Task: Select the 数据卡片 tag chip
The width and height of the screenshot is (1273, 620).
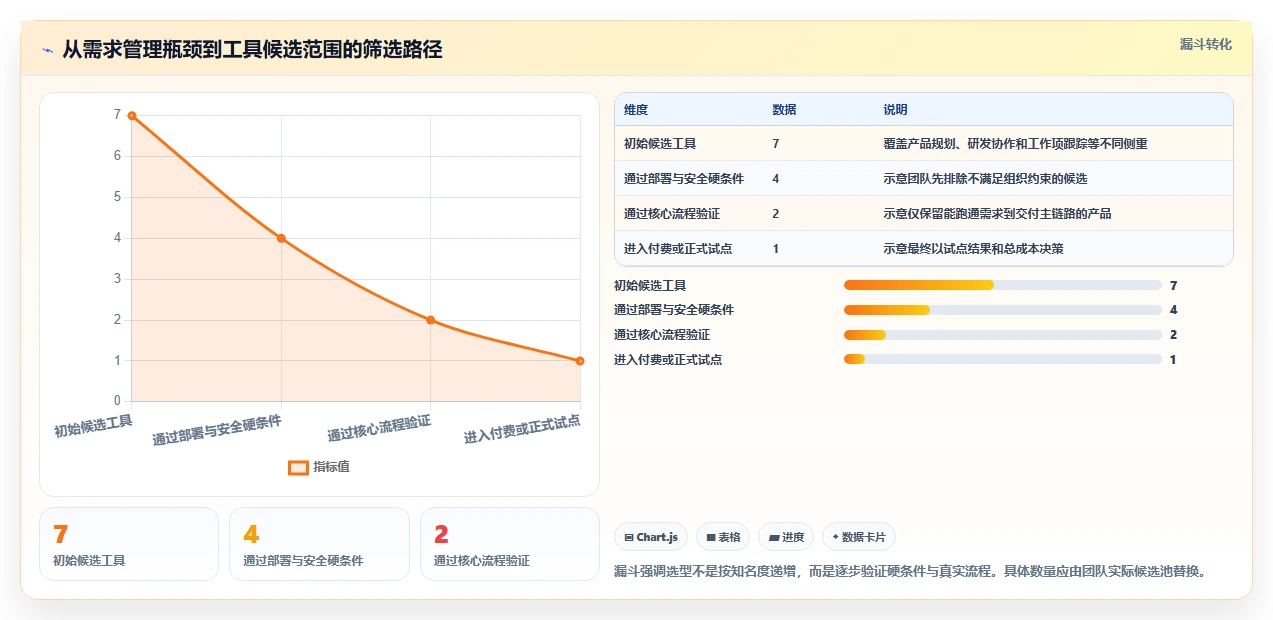Action: (x=859, y=537)
